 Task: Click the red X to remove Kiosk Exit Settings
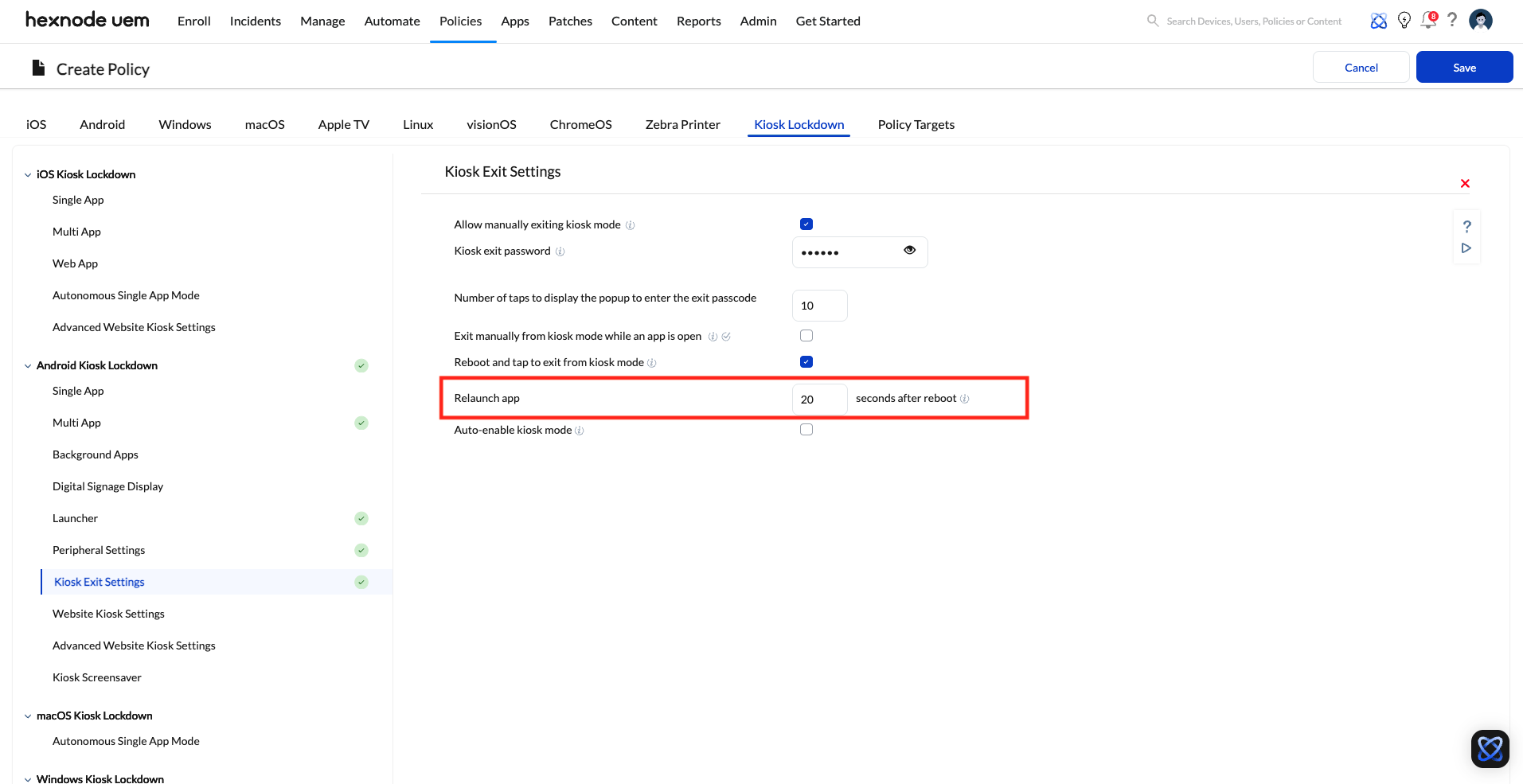1465,183
